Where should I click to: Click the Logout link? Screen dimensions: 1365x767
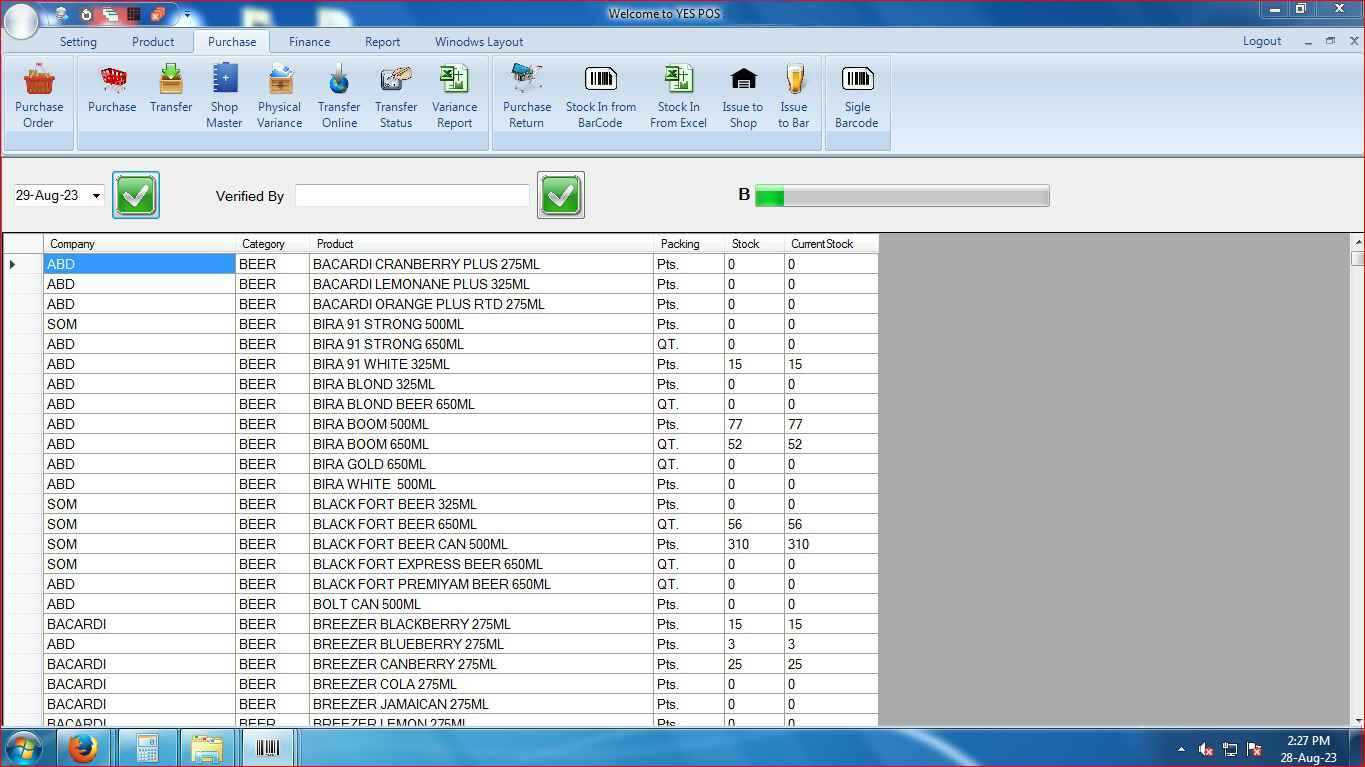click(x=1261, y=41)
